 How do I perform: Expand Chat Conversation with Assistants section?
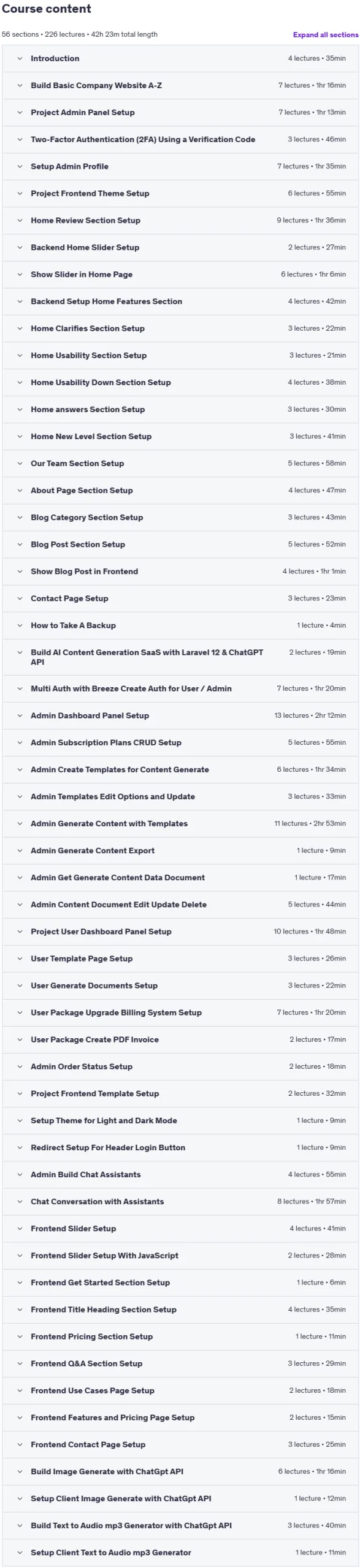point(180,1202)
